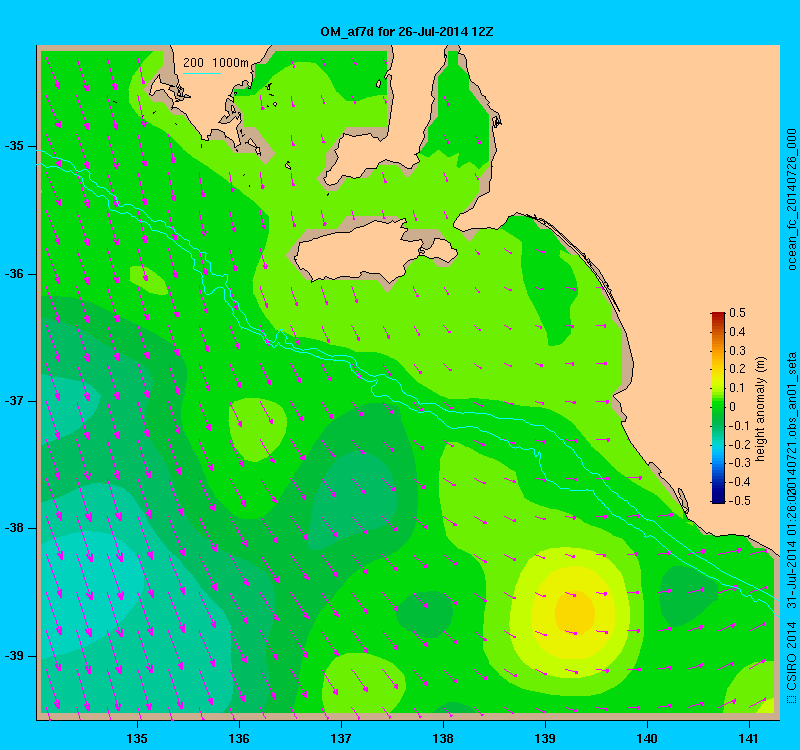This screenshot has height=750, width=800.
Task: Click the island south of the peninsulas
Action: pyautogui.click(x=376, y=252)
